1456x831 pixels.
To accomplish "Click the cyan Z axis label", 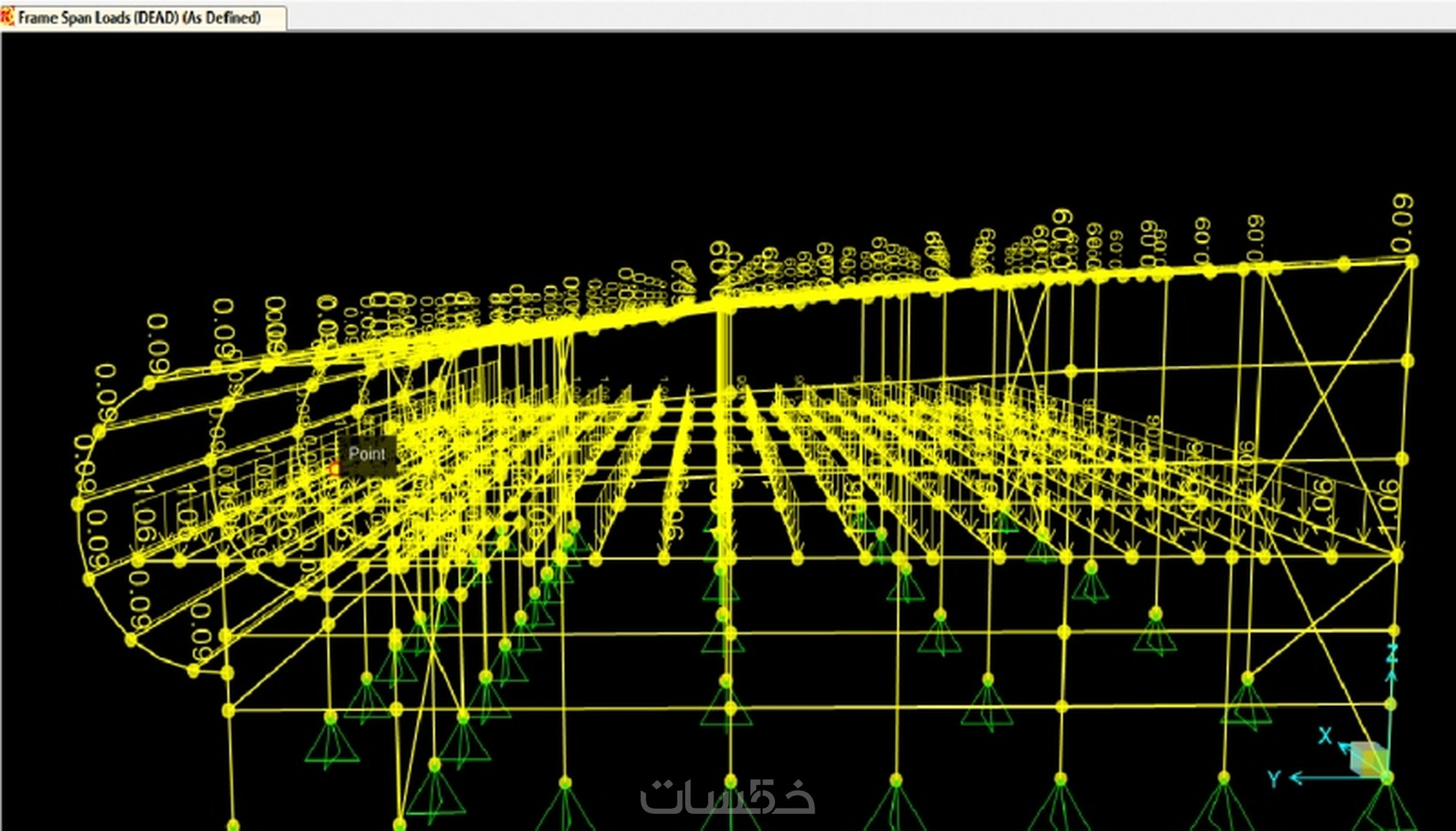I will point(1392,654).
